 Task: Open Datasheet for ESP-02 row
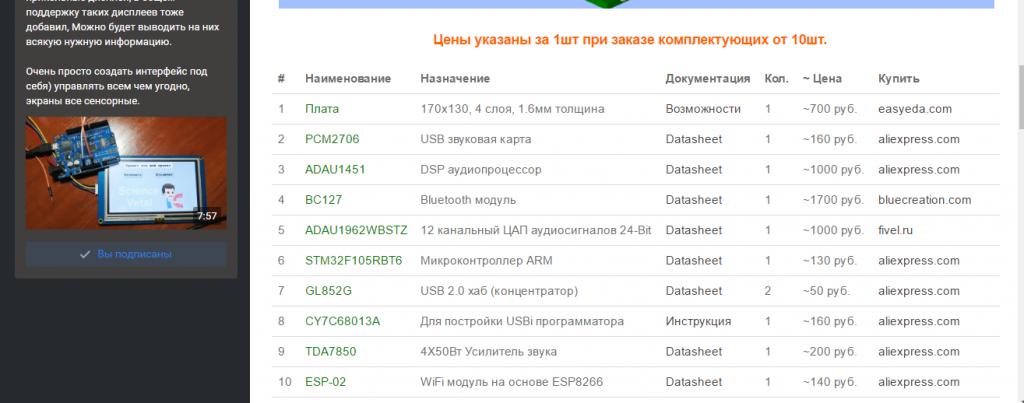[694, 382]
